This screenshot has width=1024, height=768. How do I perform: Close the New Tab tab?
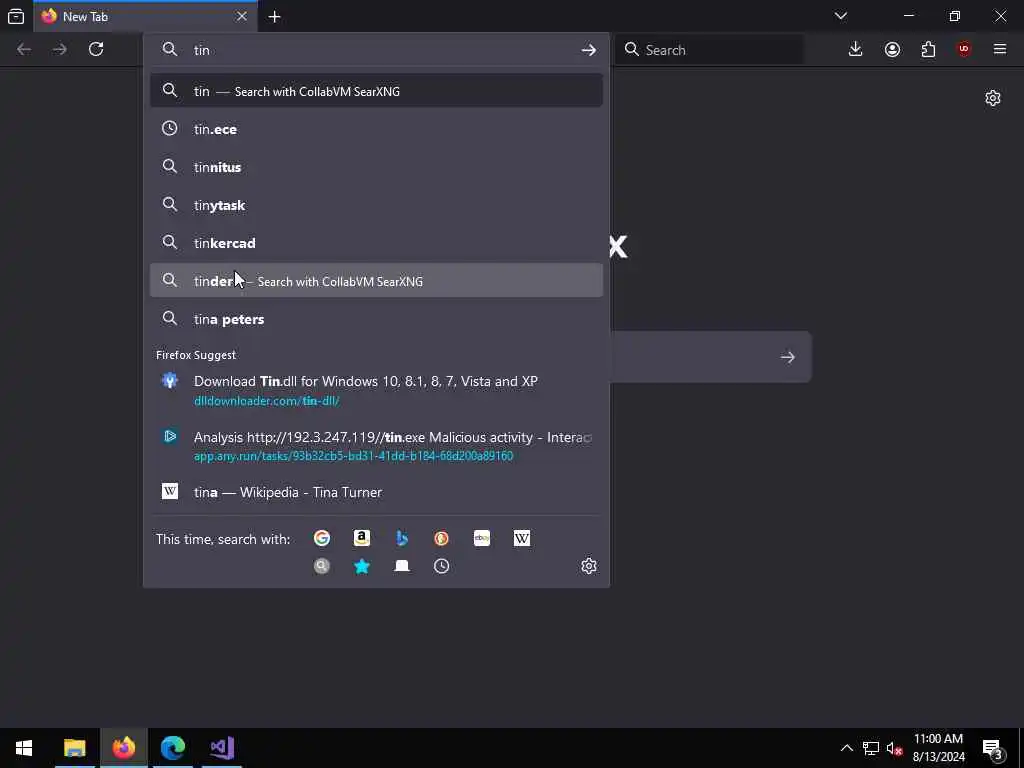[x=242, y=16]
